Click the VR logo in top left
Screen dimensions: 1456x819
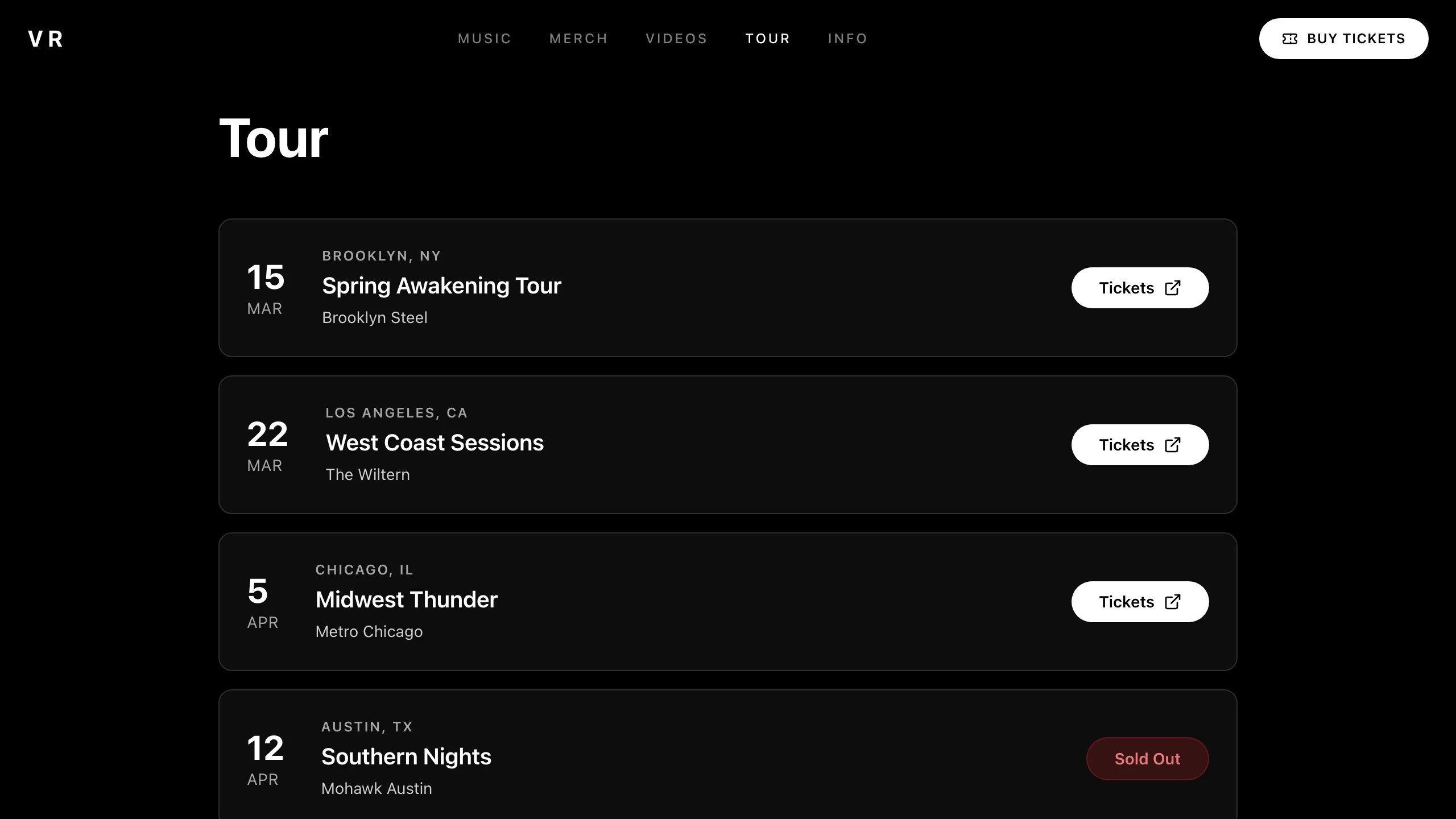(45, 39)
